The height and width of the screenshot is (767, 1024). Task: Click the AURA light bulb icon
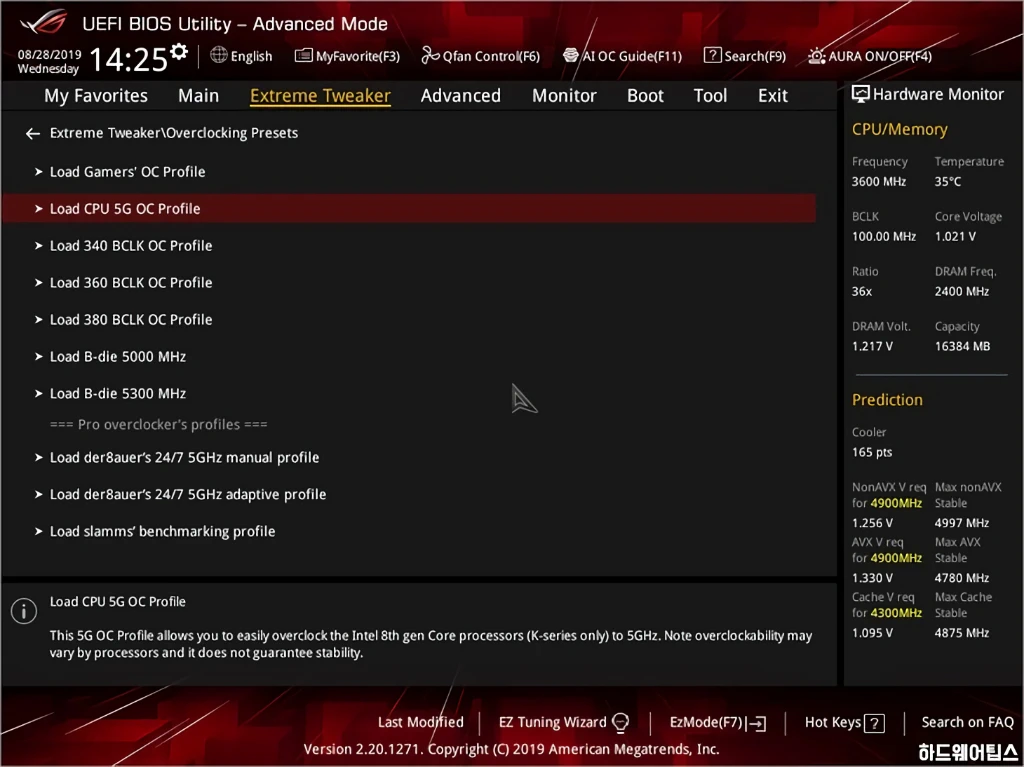816,56
